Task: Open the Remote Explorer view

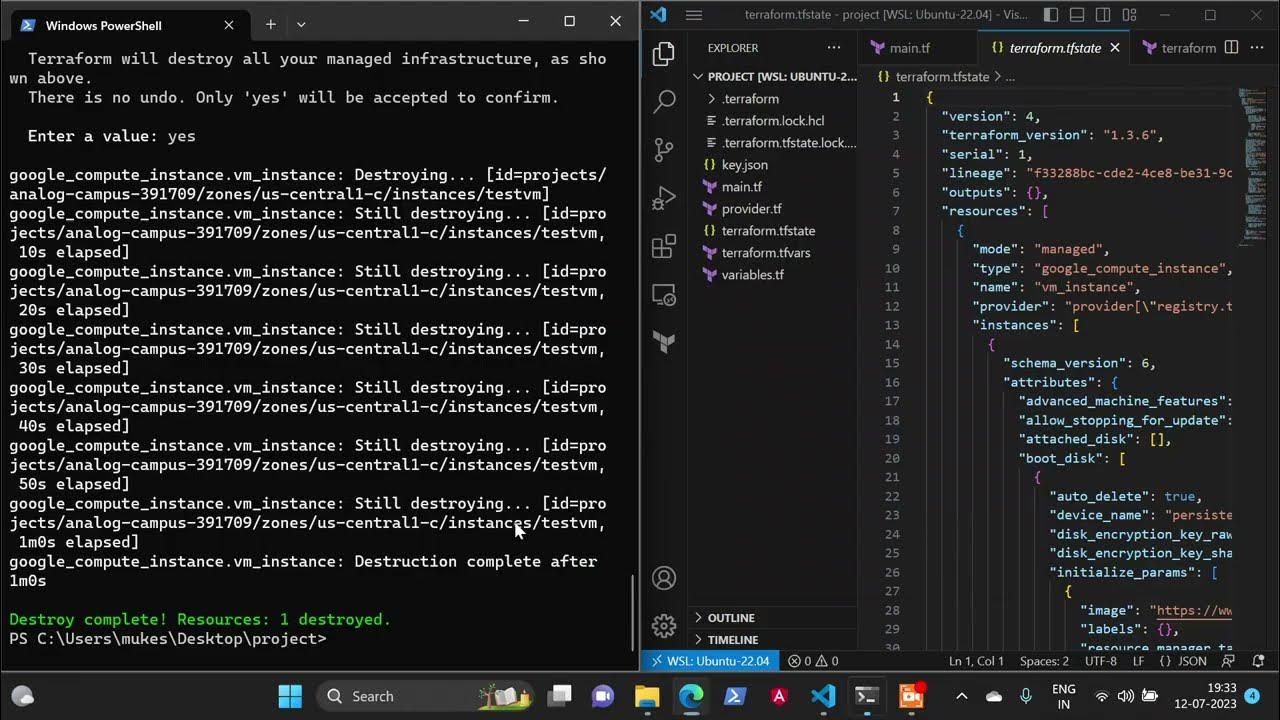Action: (x=664, y=294)
